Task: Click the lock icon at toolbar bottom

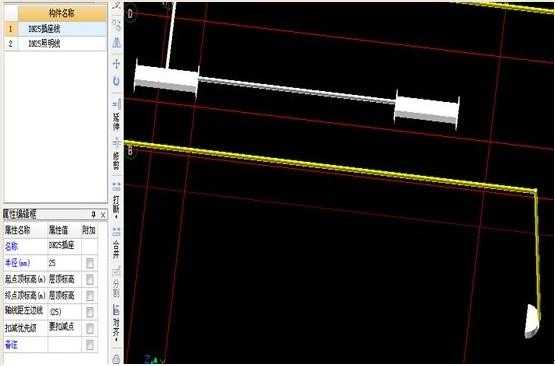Action: (116, 359)
